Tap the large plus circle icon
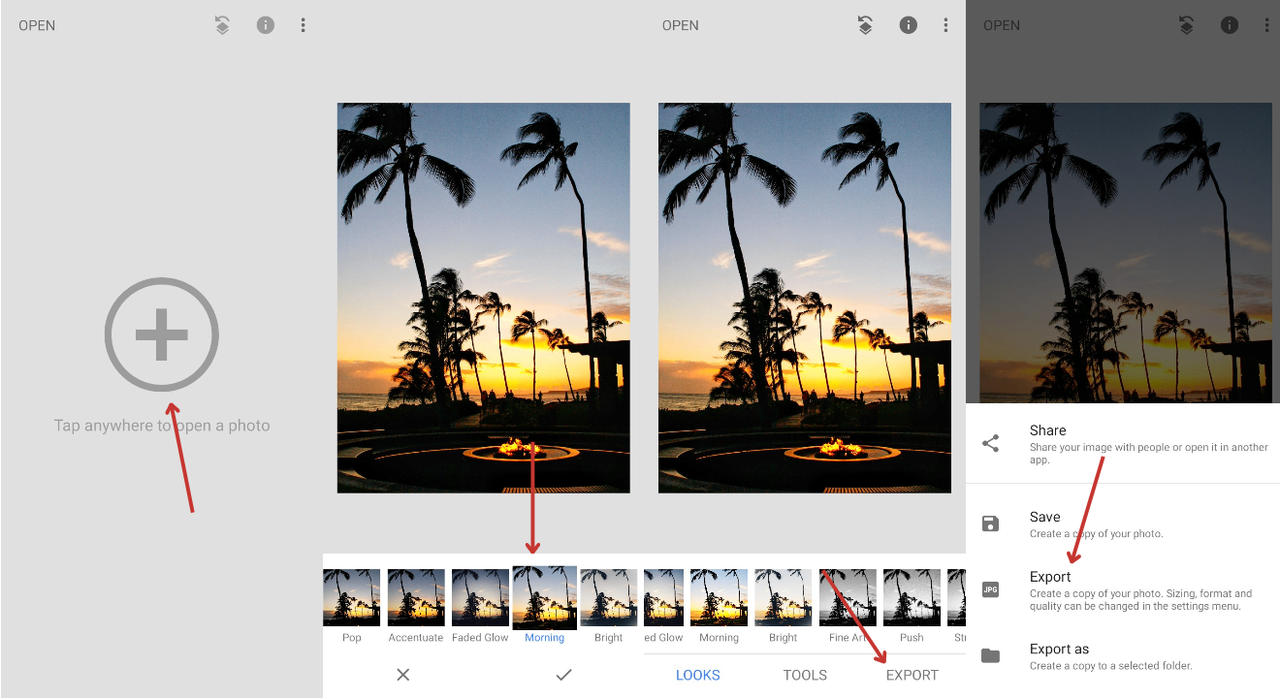Screen dimensions: 1280x698 coord(161,334)
